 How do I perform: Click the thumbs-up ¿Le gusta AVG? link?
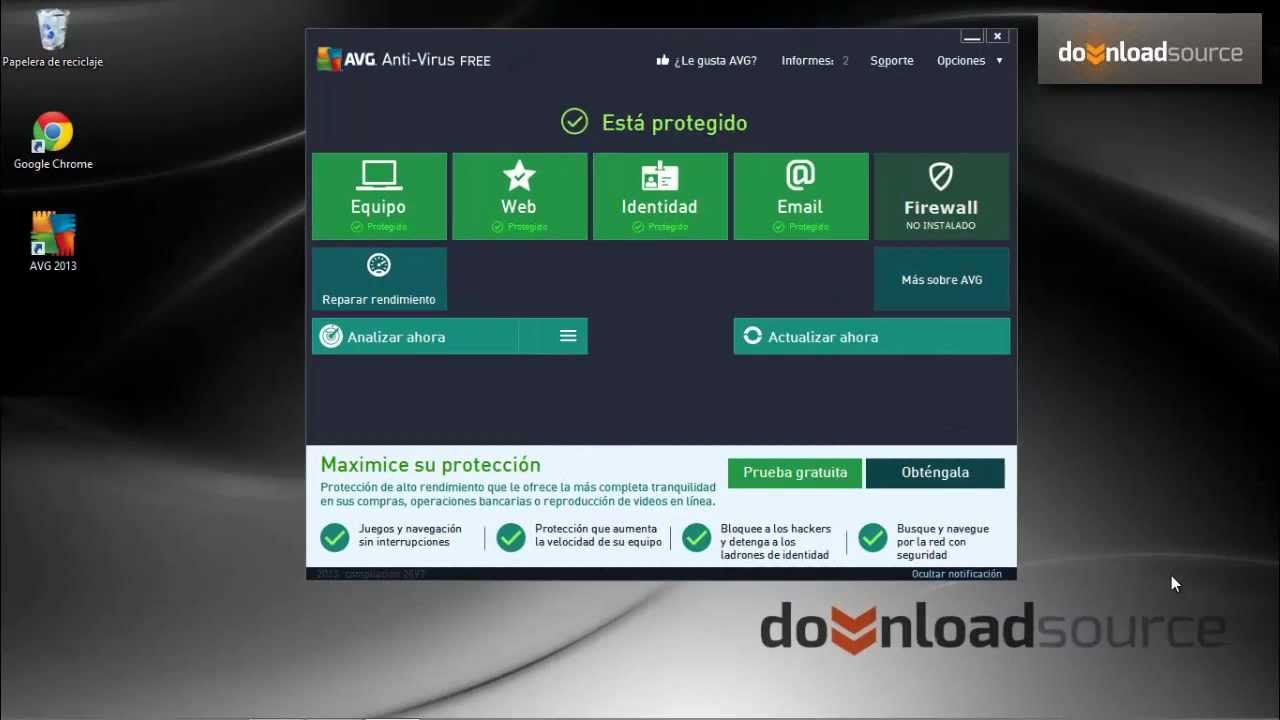[x=706, y=61]
